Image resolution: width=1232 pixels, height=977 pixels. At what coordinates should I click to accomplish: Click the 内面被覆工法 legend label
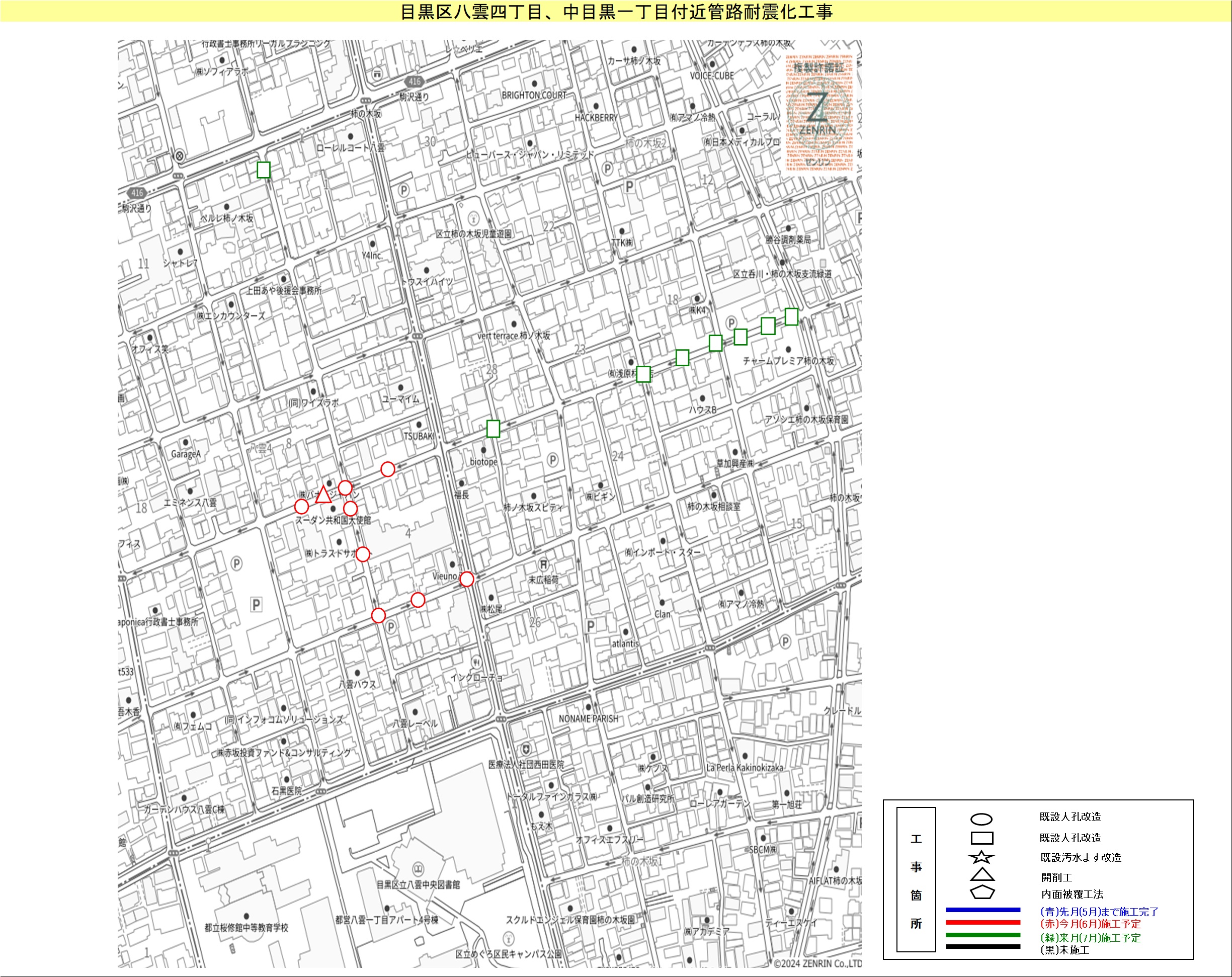[x=1072, y=894]
